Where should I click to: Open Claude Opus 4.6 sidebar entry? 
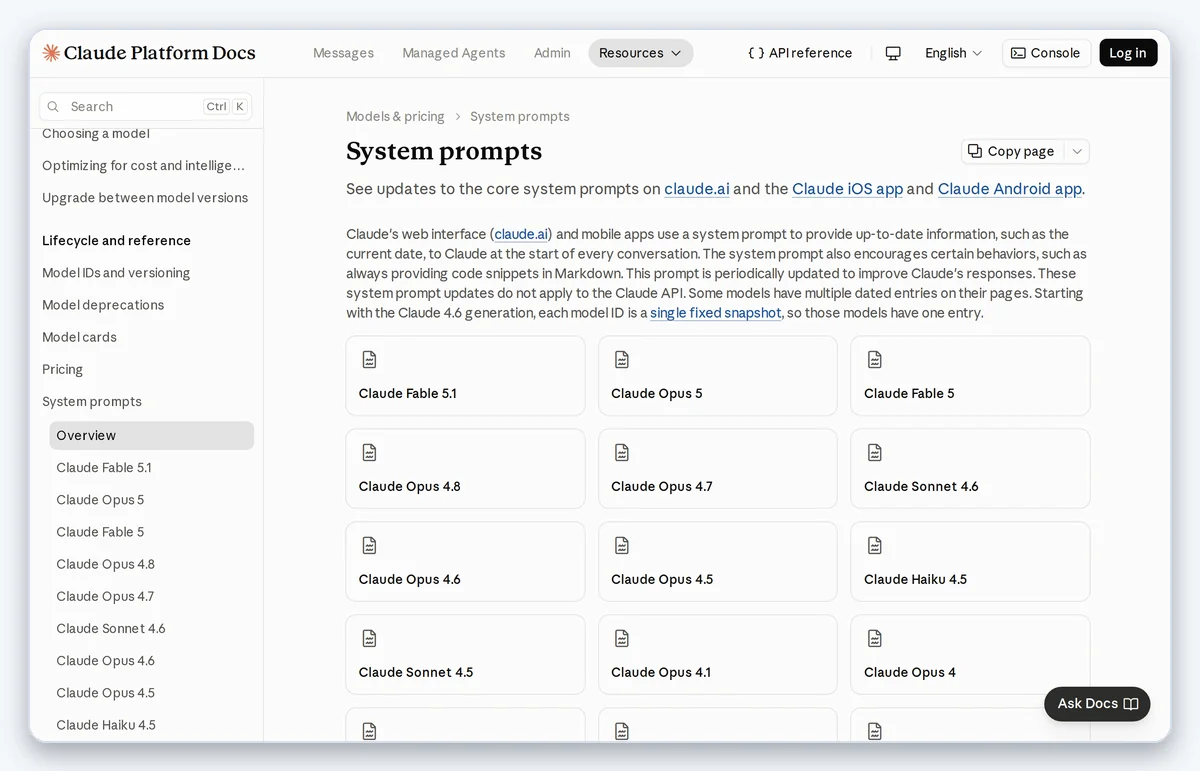tap(105, 661)
